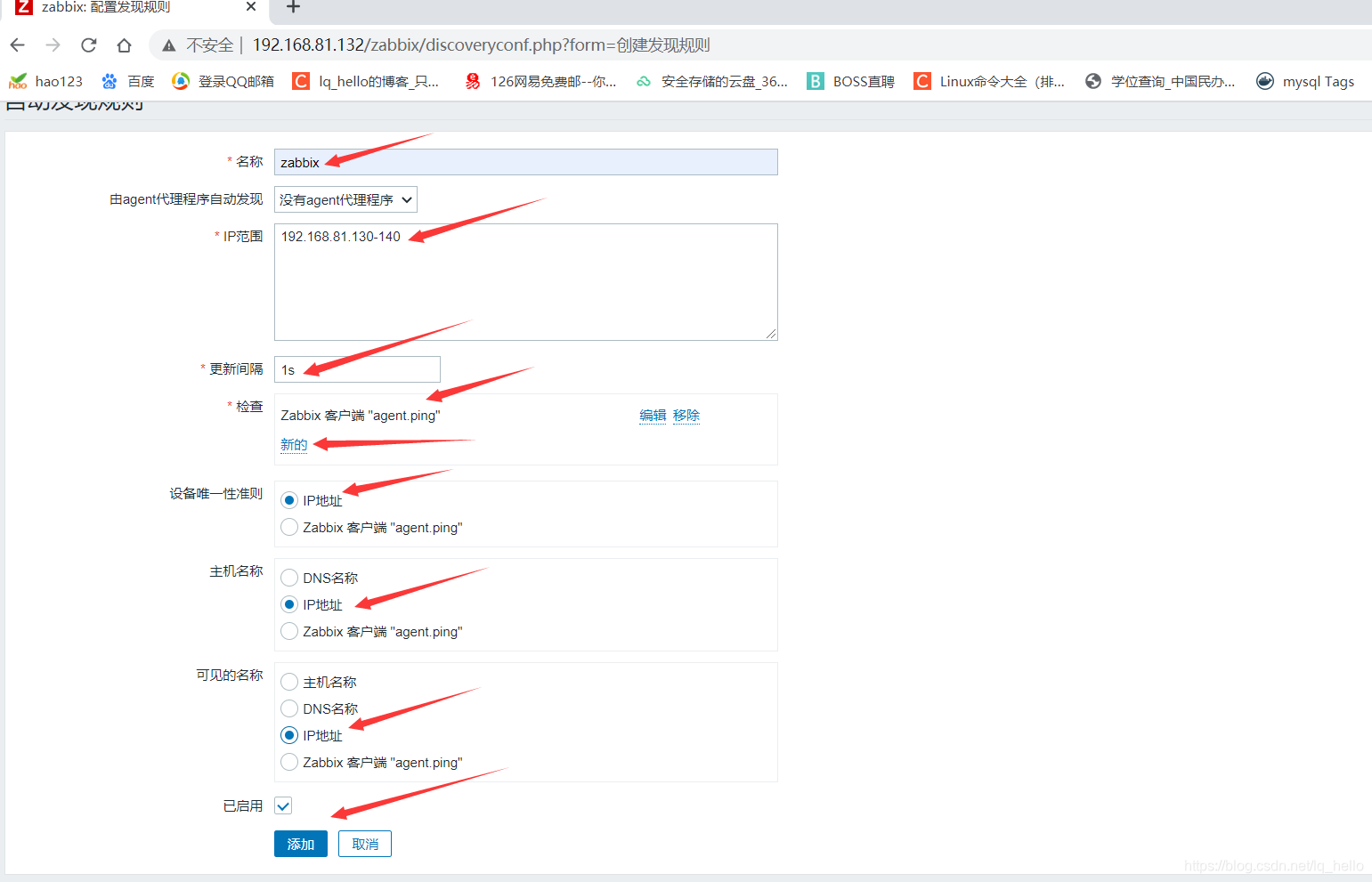
Task: Click the Zabbix 客户端 "agent.ping" check entry
Action: (x=361, y=416)
